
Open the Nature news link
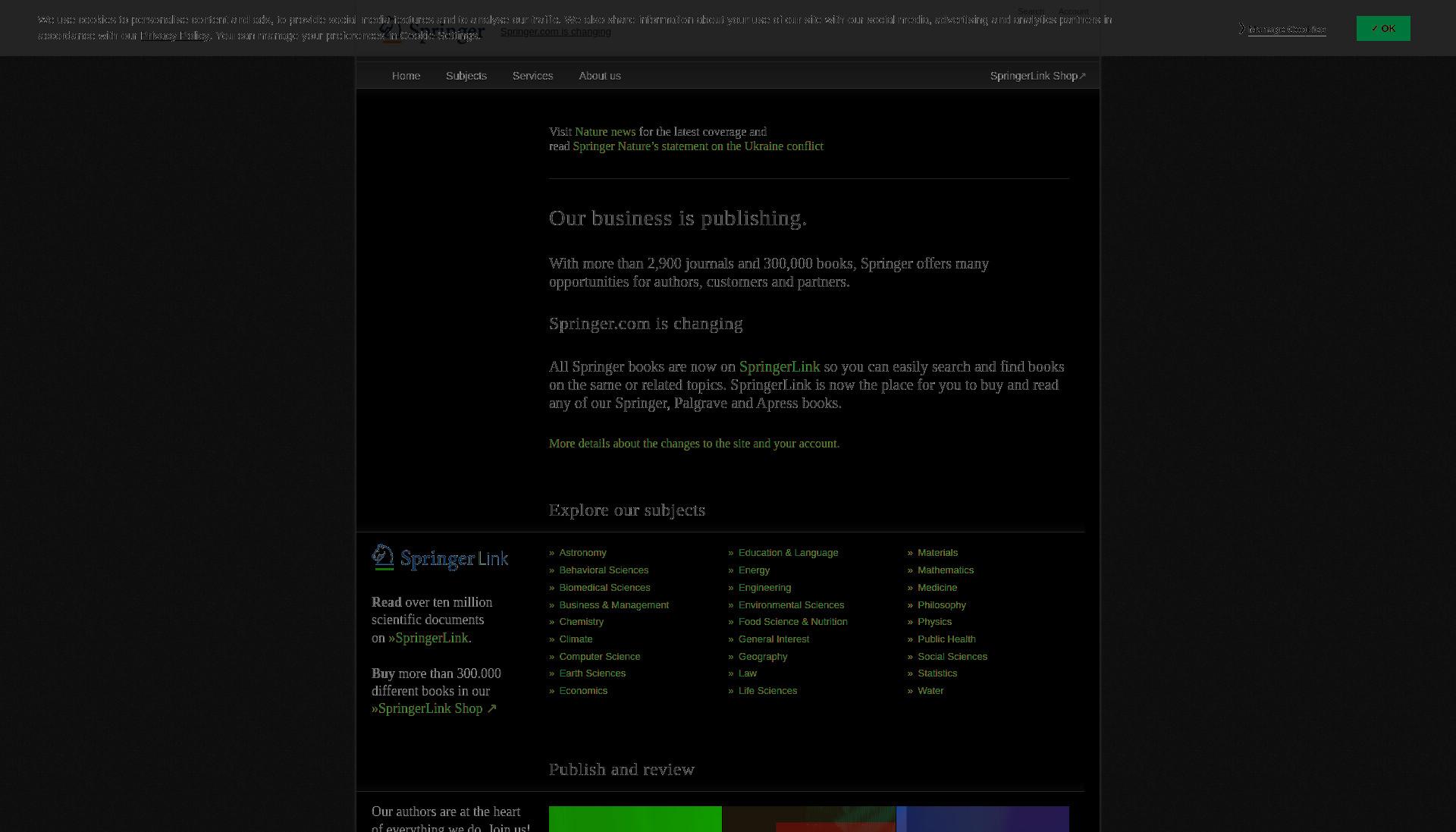[604, 132]
